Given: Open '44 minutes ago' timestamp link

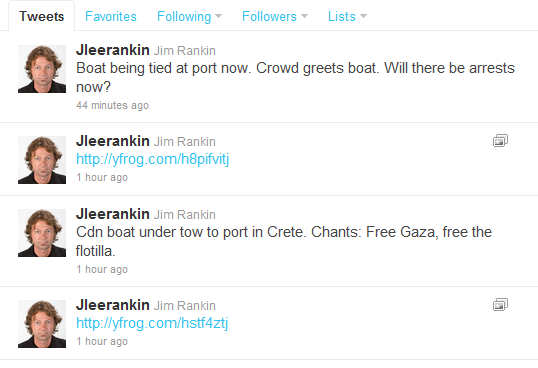Looking at the screenshot, I should click(x=113, y=105).
